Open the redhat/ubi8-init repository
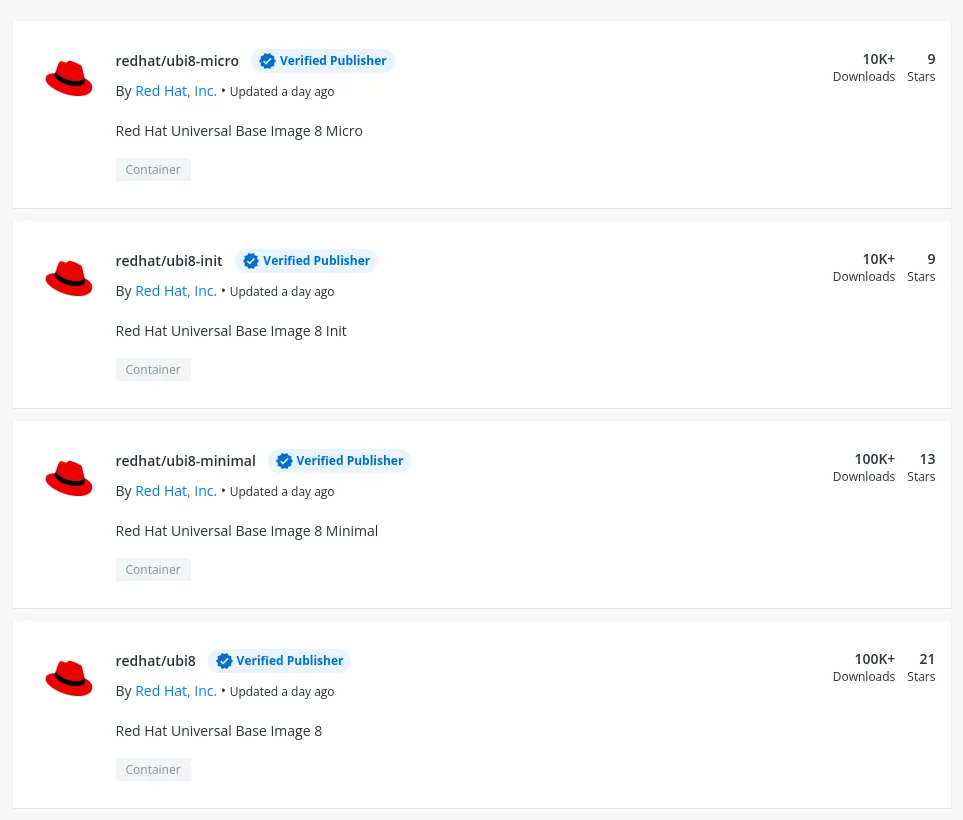Image resolution: width=963 pixels, height=820 pixels. (168, 261)
